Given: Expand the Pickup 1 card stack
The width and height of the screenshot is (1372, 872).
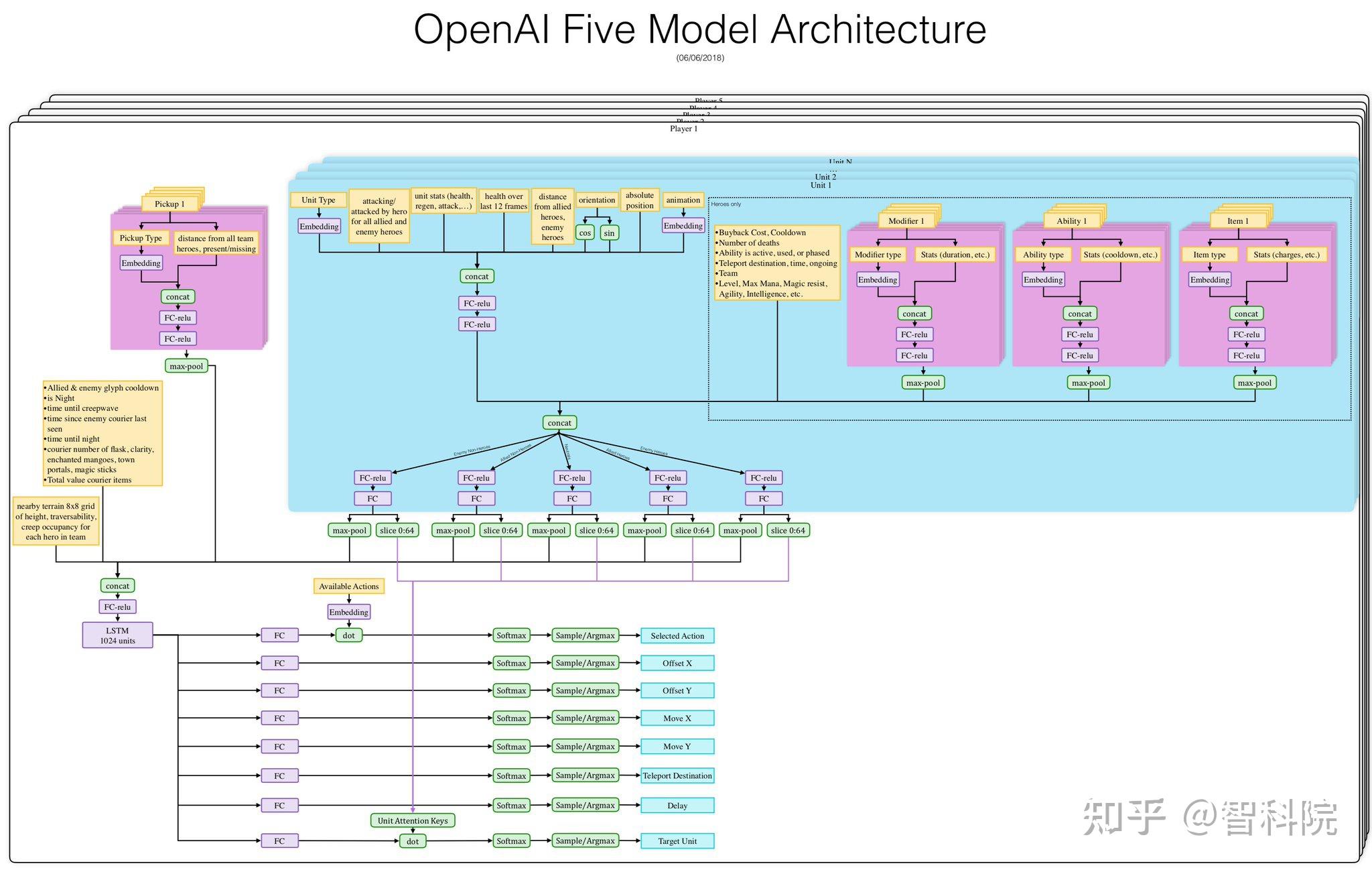Looking at the screenshot, I should click(168, 203).
